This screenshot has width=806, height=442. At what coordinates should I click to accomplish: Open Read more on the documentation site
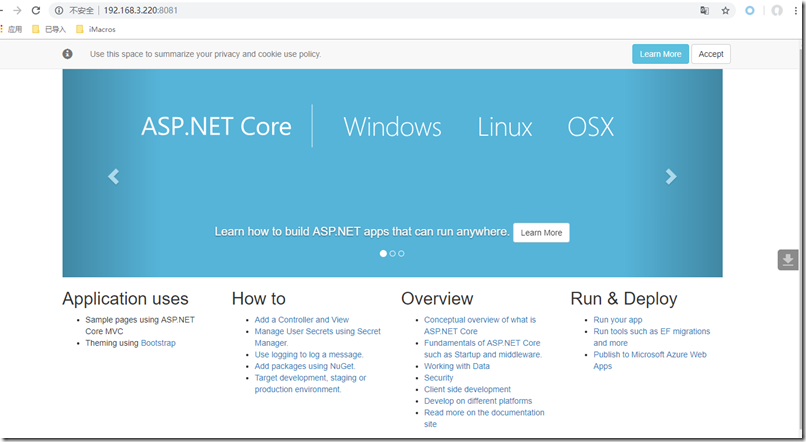click(484, 418)
